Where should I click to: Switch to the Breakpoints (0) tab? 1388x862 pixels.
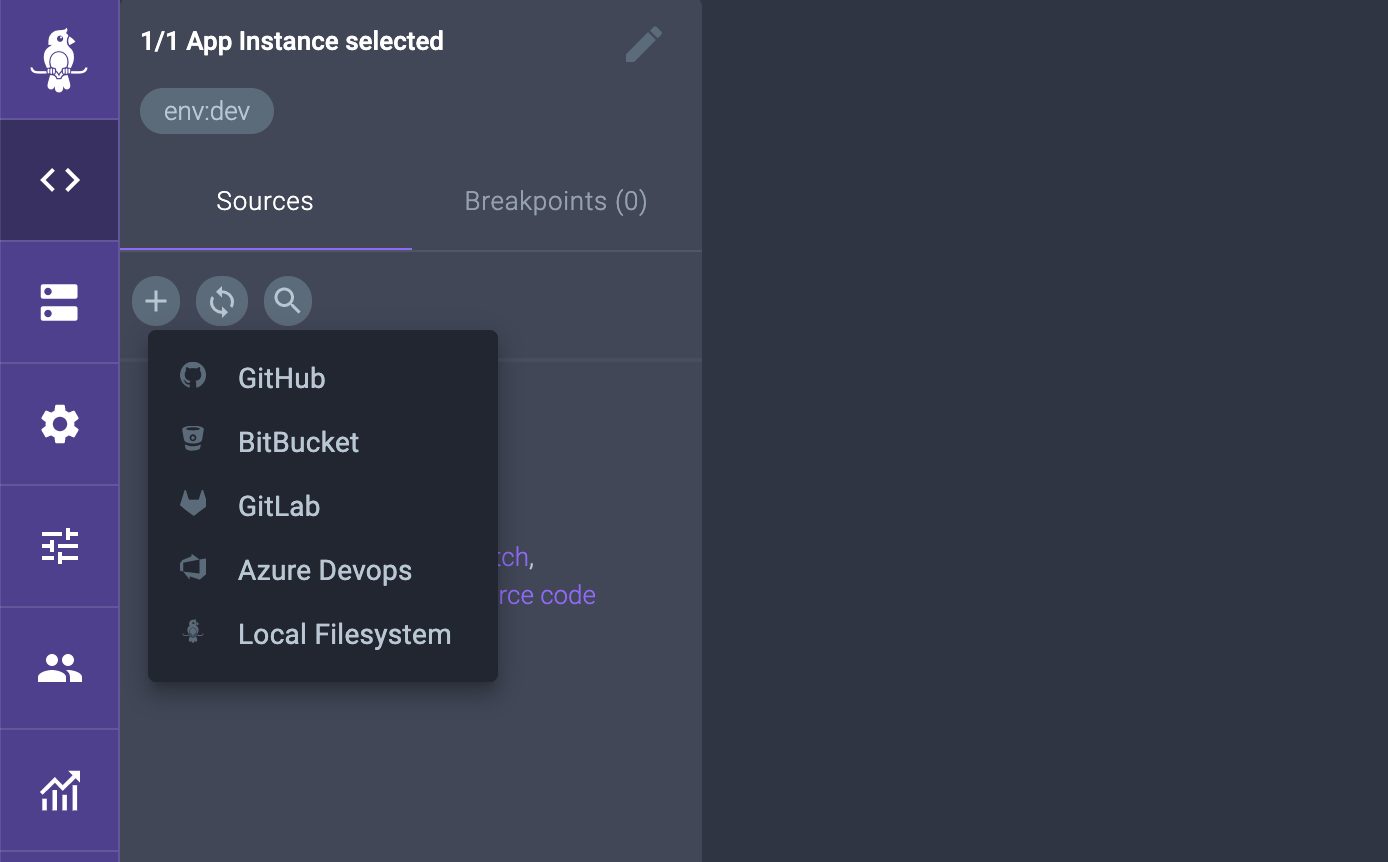[556, 201]
